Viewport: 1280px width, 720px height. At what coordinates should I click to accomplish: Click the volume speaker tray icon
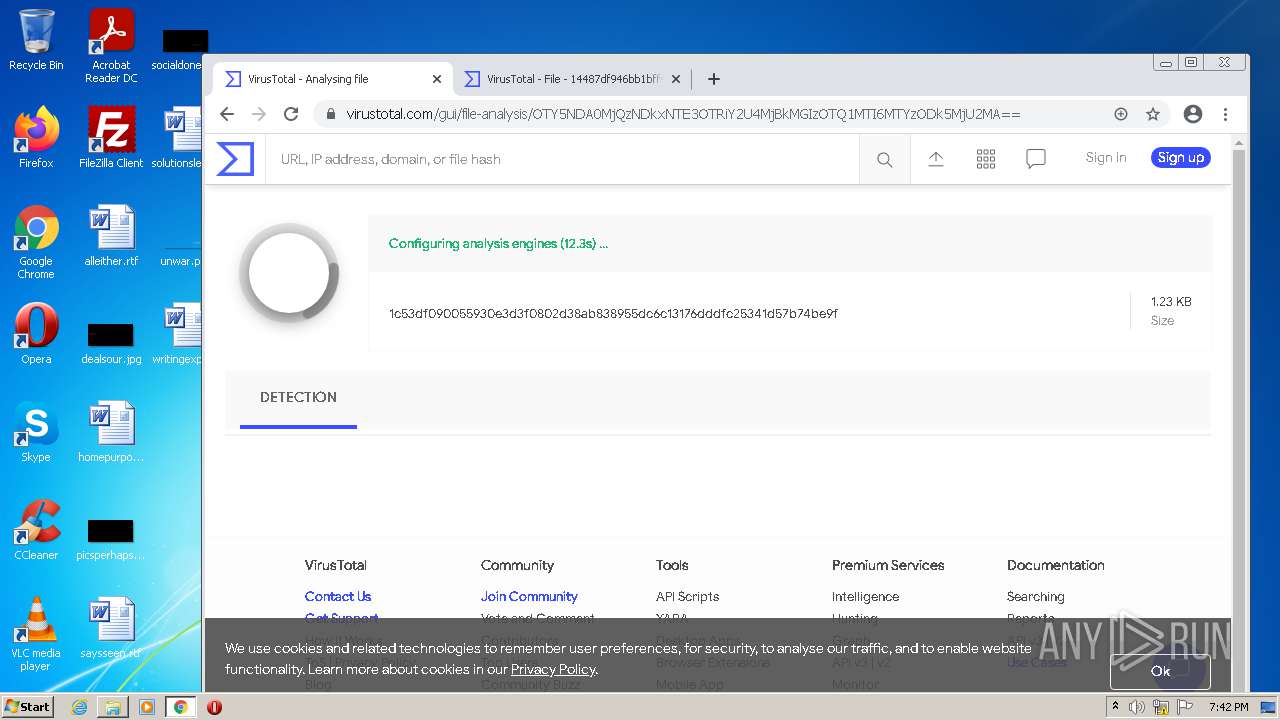(x=1137, y=707)
